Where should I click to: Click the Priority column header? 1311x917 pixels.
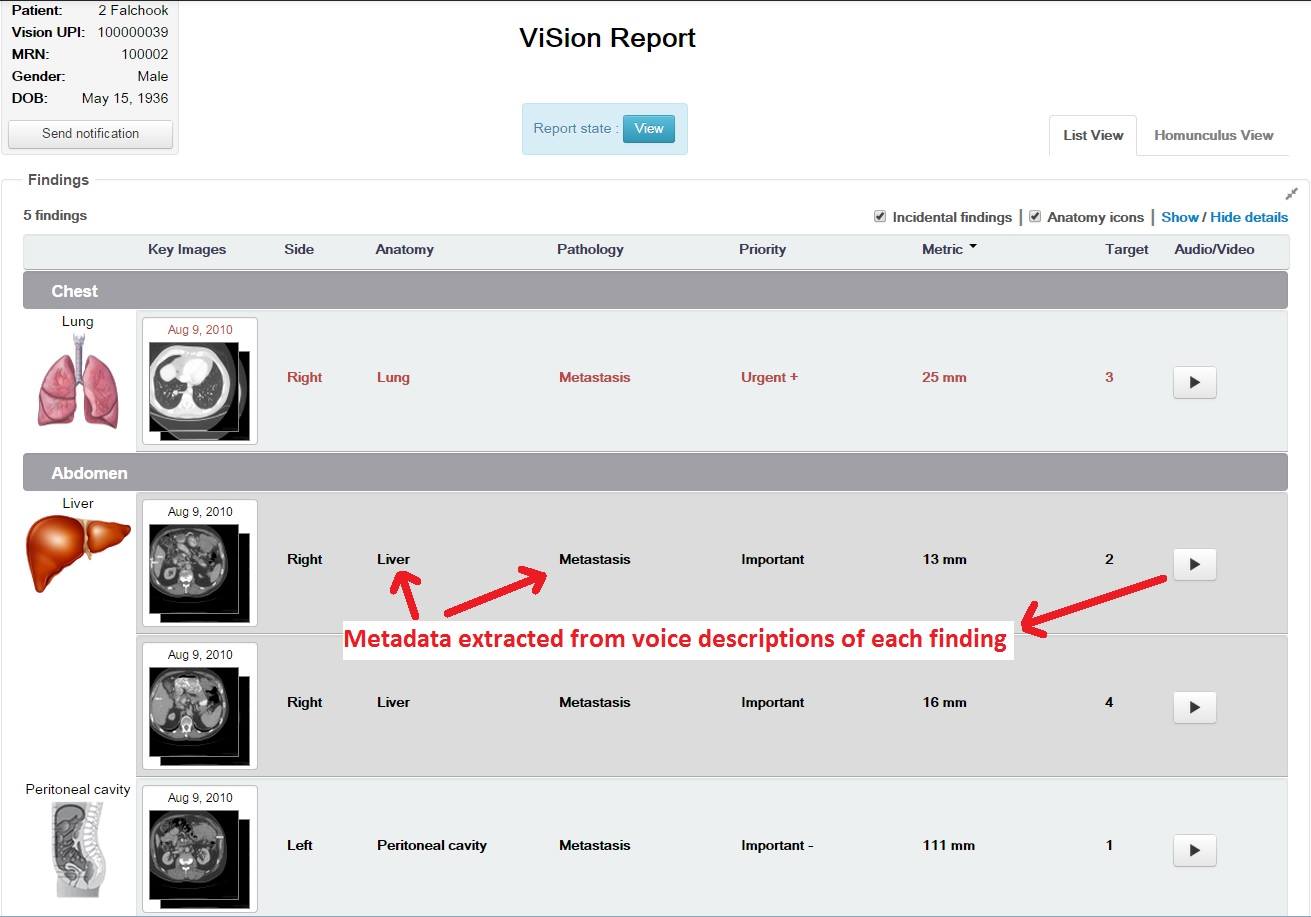tap(762, 249)
